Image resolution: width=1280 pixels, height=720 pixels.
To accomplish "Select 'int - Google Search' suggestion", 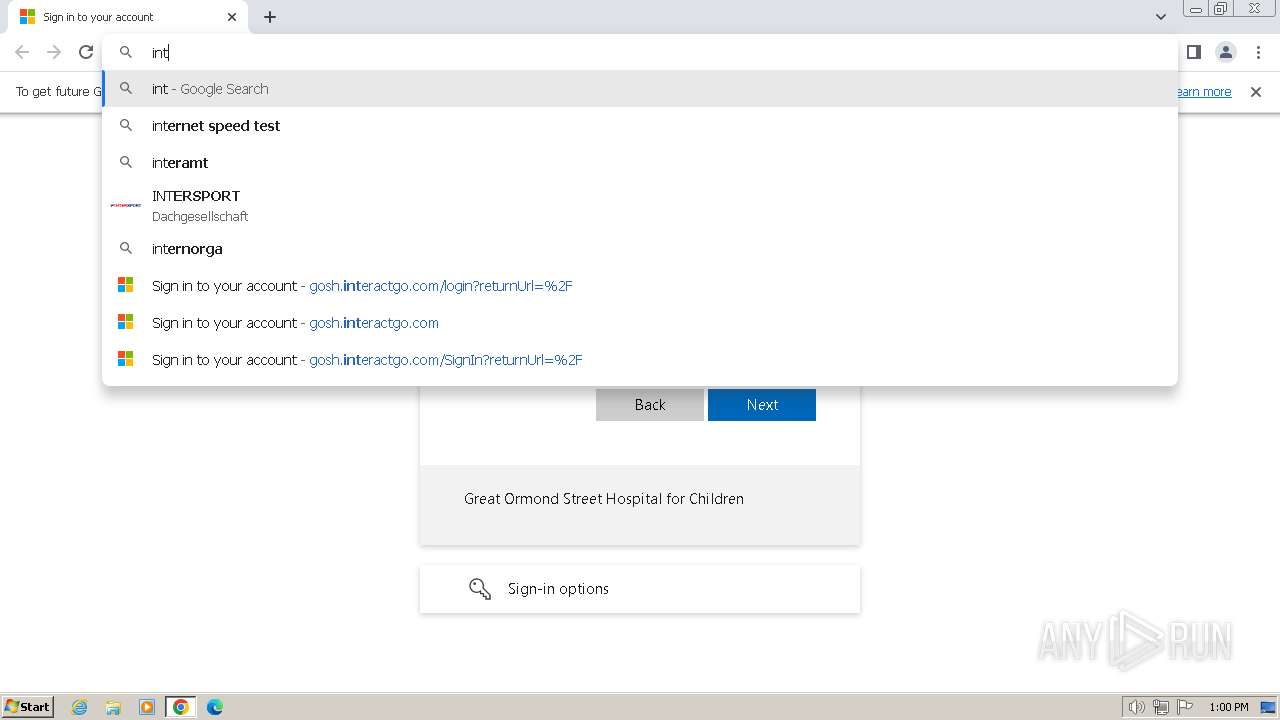I will click(x=640, y=89).
